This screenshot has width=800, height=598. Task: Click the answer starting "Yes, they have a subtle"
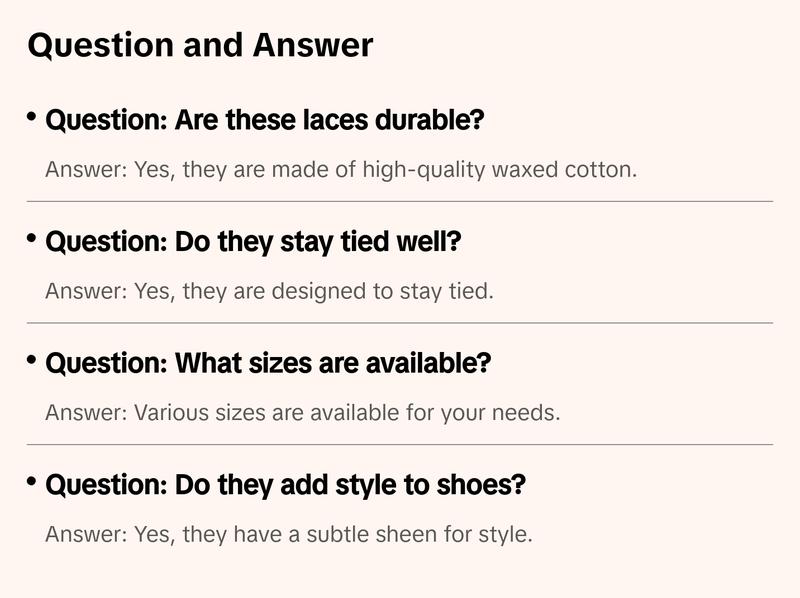(x=288, y=534)
